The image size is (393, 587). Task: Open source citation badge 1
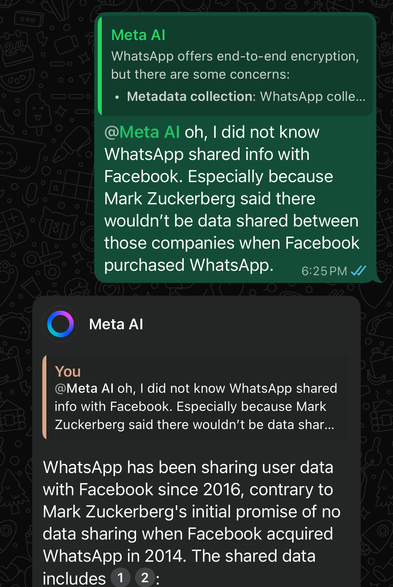[120, 578]
